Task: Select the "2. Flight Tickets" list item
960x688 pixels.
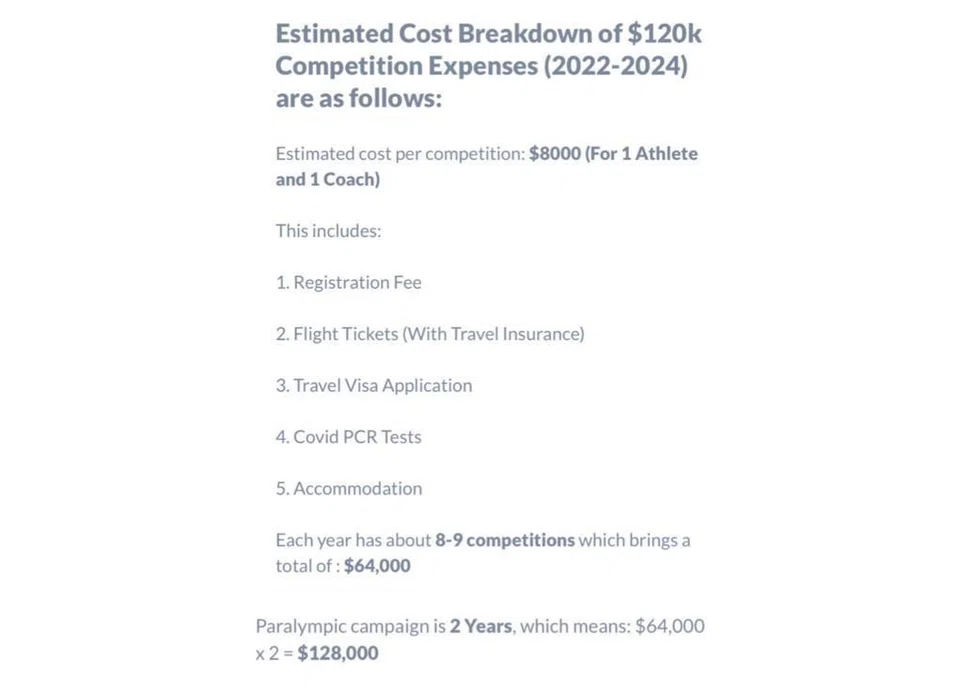Action: click(337, 334)
